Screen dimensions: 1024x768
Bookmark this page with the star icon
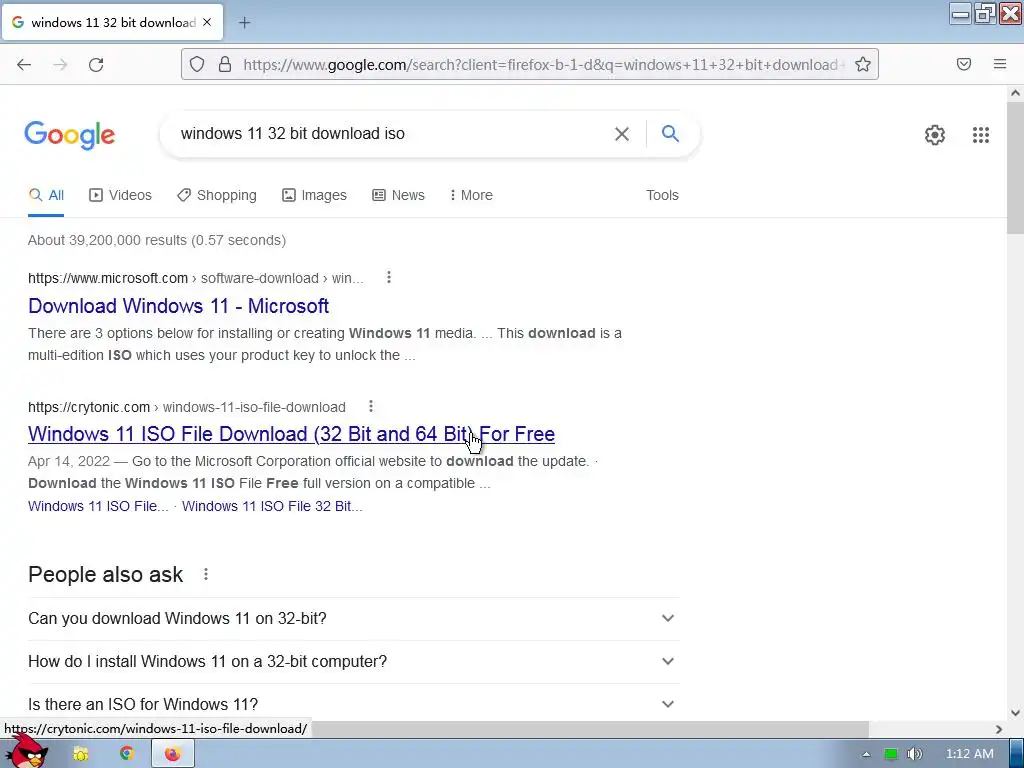tap(863, 64)
